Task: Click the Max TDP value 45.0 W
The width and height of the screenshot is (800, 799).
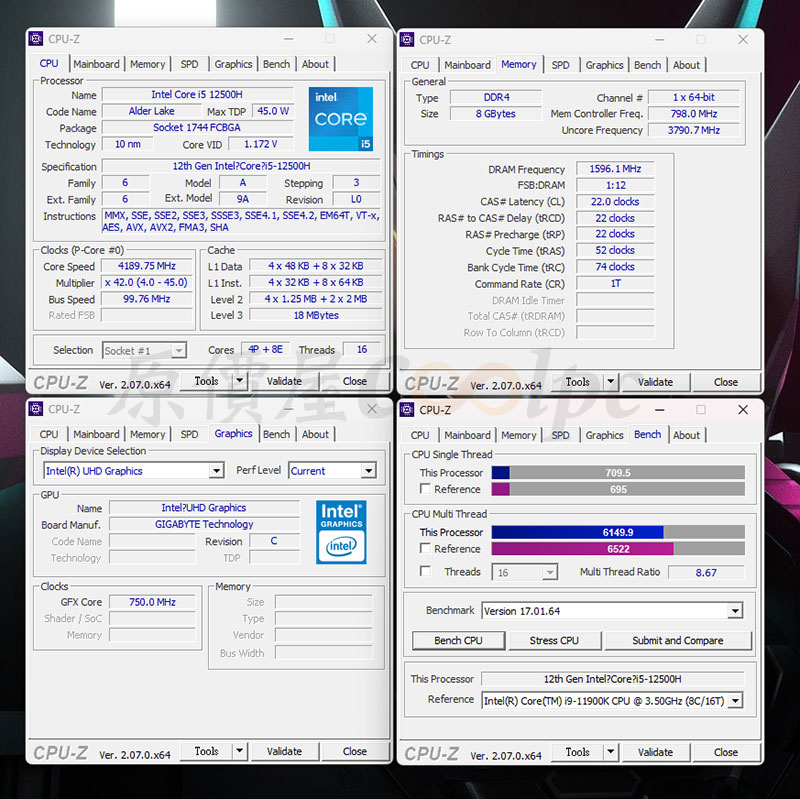Action: click(x=273, y=111)
